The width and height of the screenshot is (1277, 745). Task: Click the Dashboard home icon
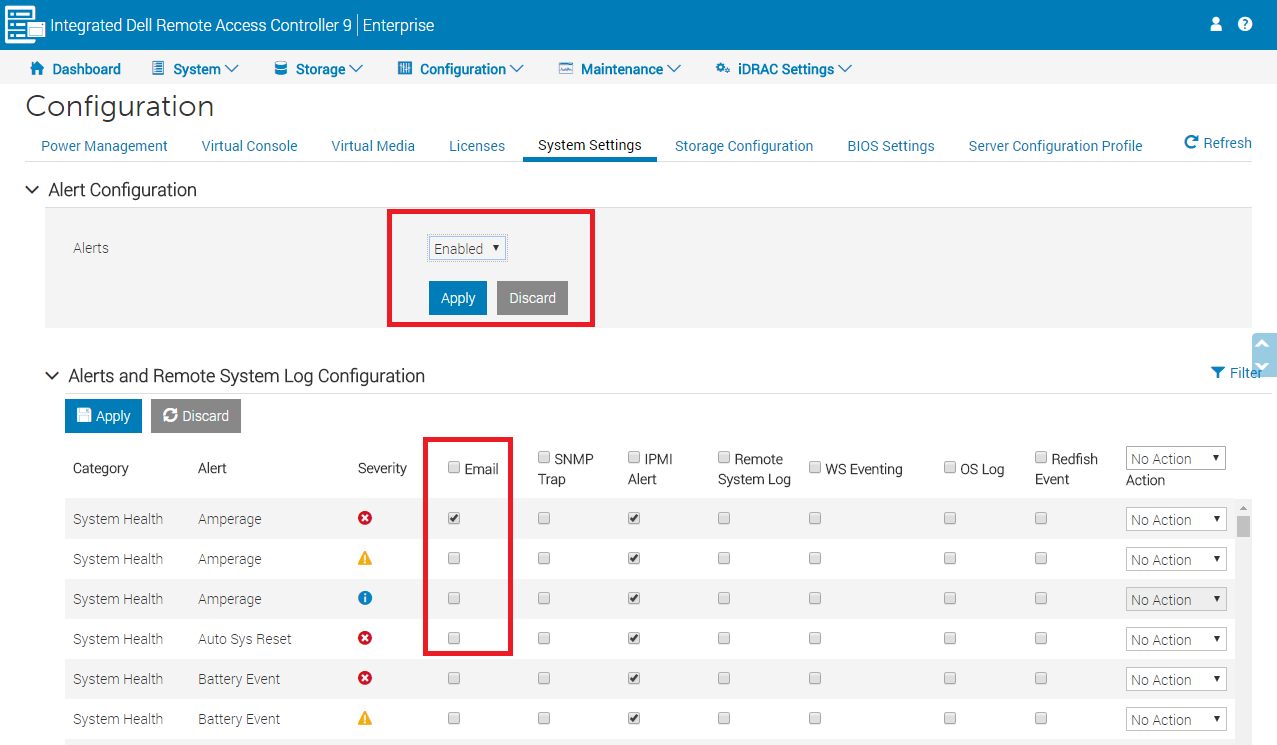(37, 68)
